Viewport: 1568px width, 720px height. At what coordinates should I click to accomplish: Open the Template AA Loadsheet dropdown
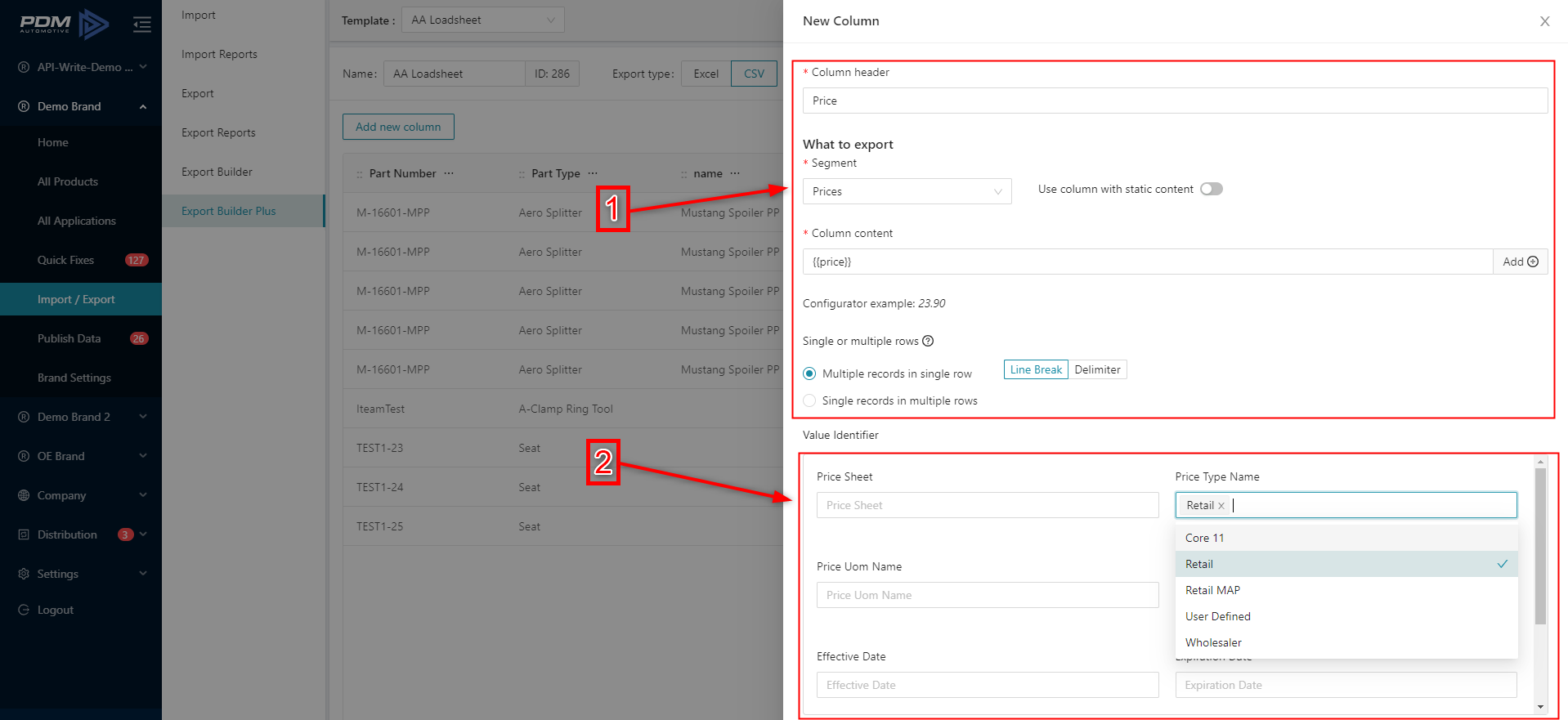482,20
